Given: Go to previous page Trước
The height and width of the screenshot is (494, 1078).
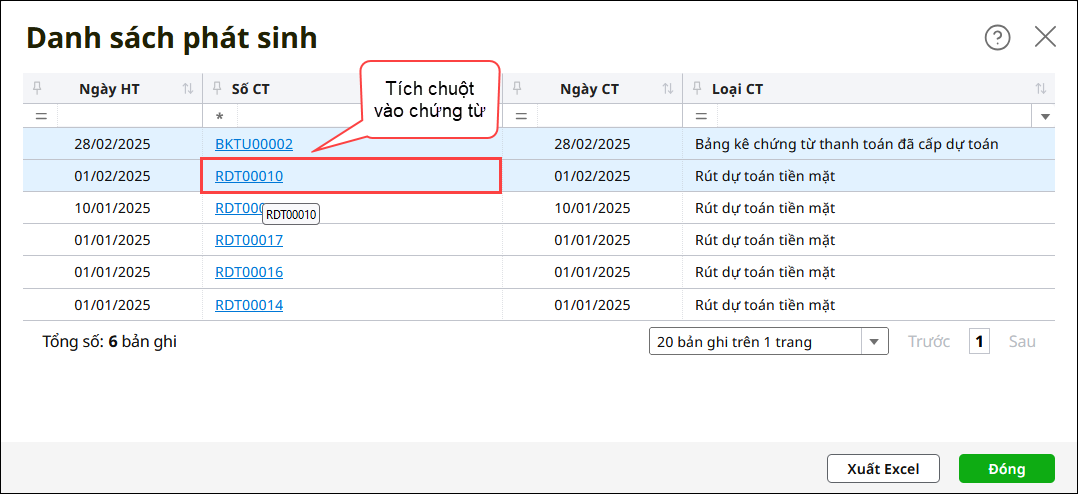Looking at the screenshot, I should 929,341.
